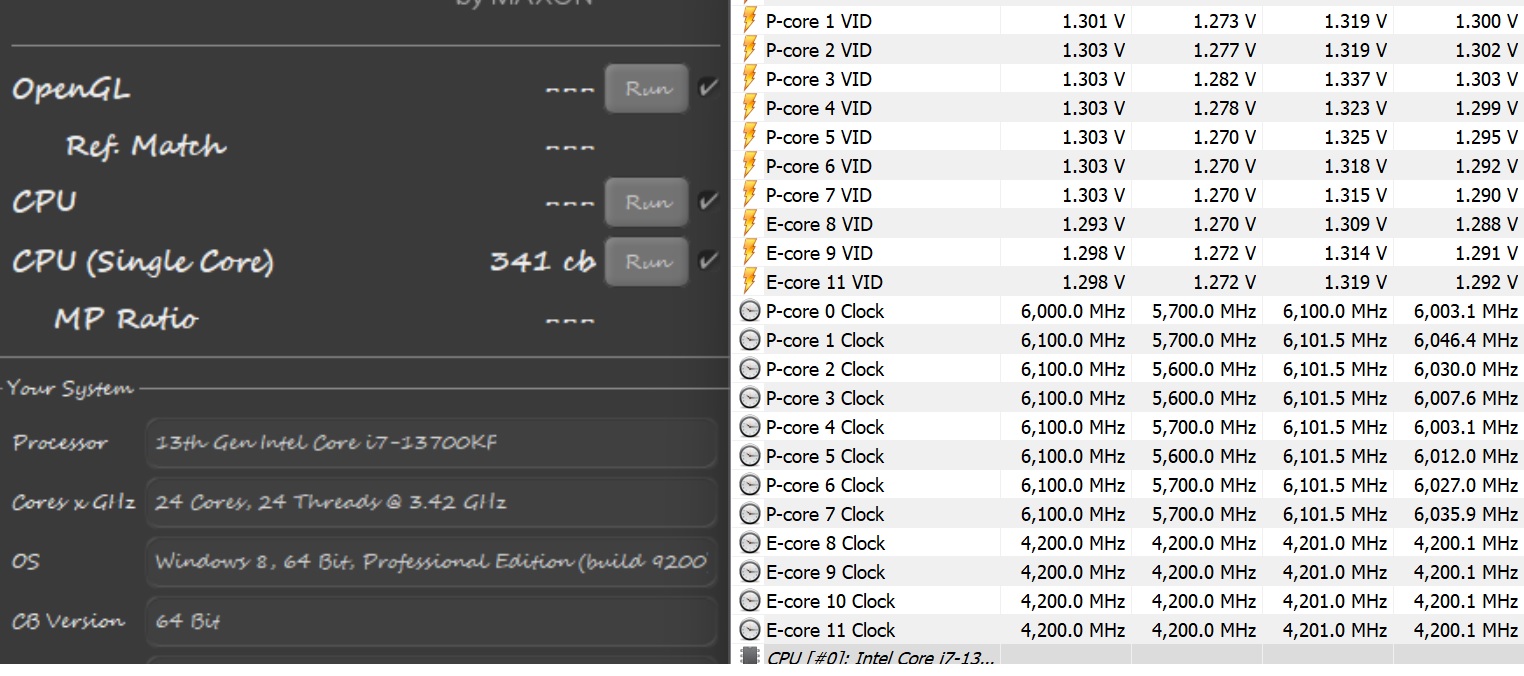Click the lightning icon beside P-core 1 VID
This screenshot has width=1524, height=676.
coord(749,21)
